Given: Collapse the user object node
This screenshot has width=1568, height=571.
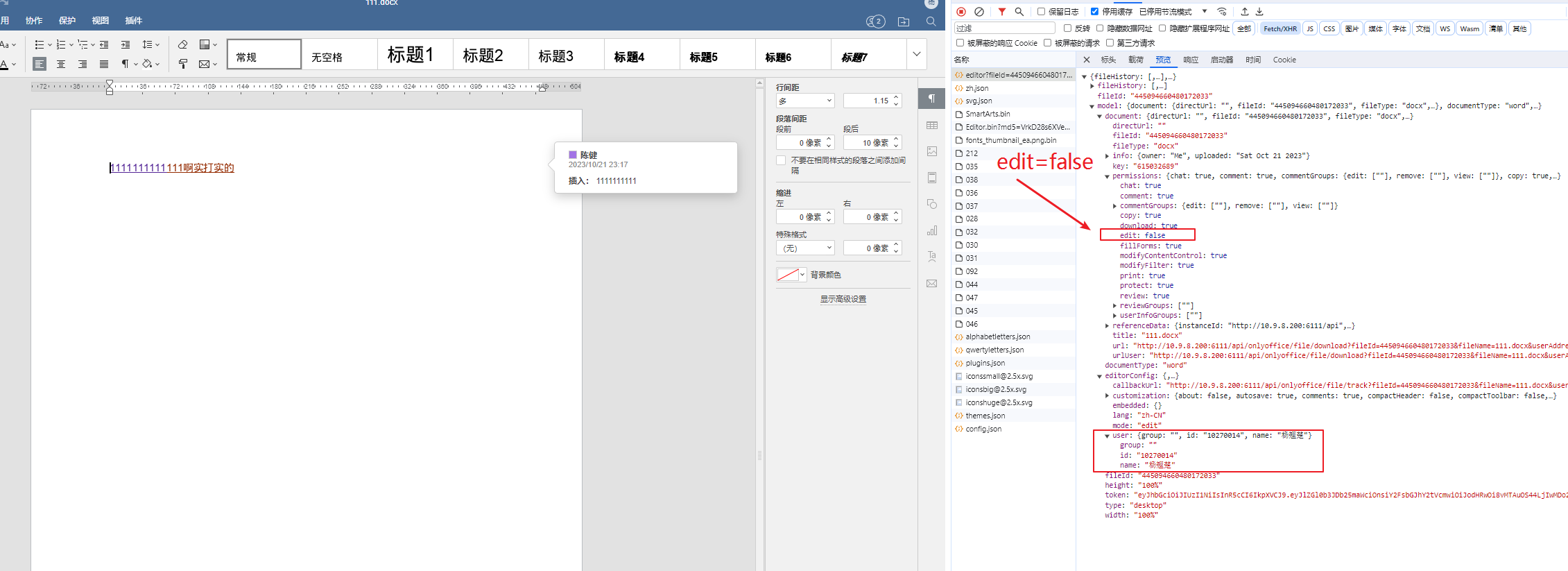Looking at the screenshot, I should pos(1107,436).
